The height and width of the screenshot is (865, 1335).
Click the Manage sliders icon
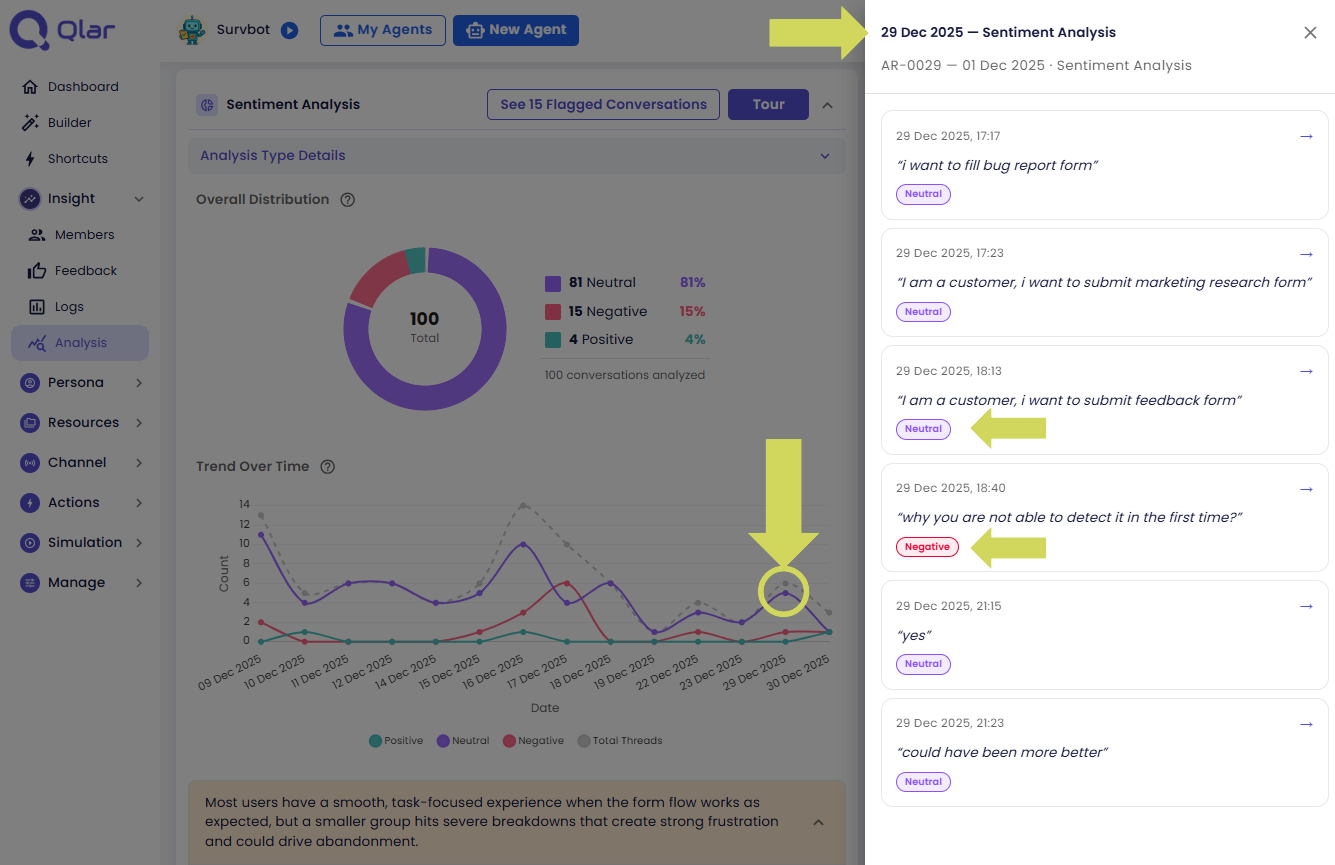coord(30,583)
